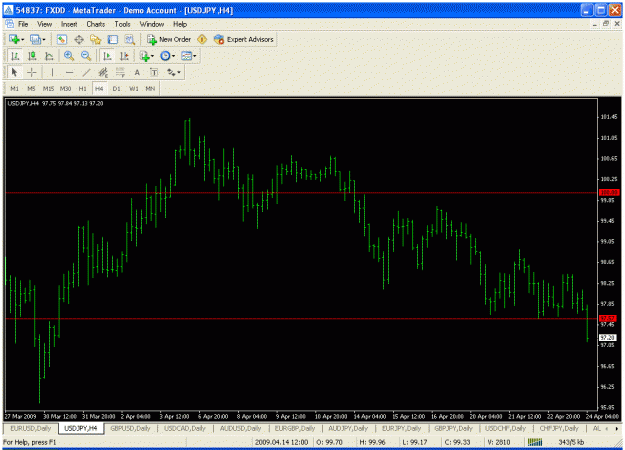Switch to M1 timeframe
Screen dimensions: 625x450
14,88
